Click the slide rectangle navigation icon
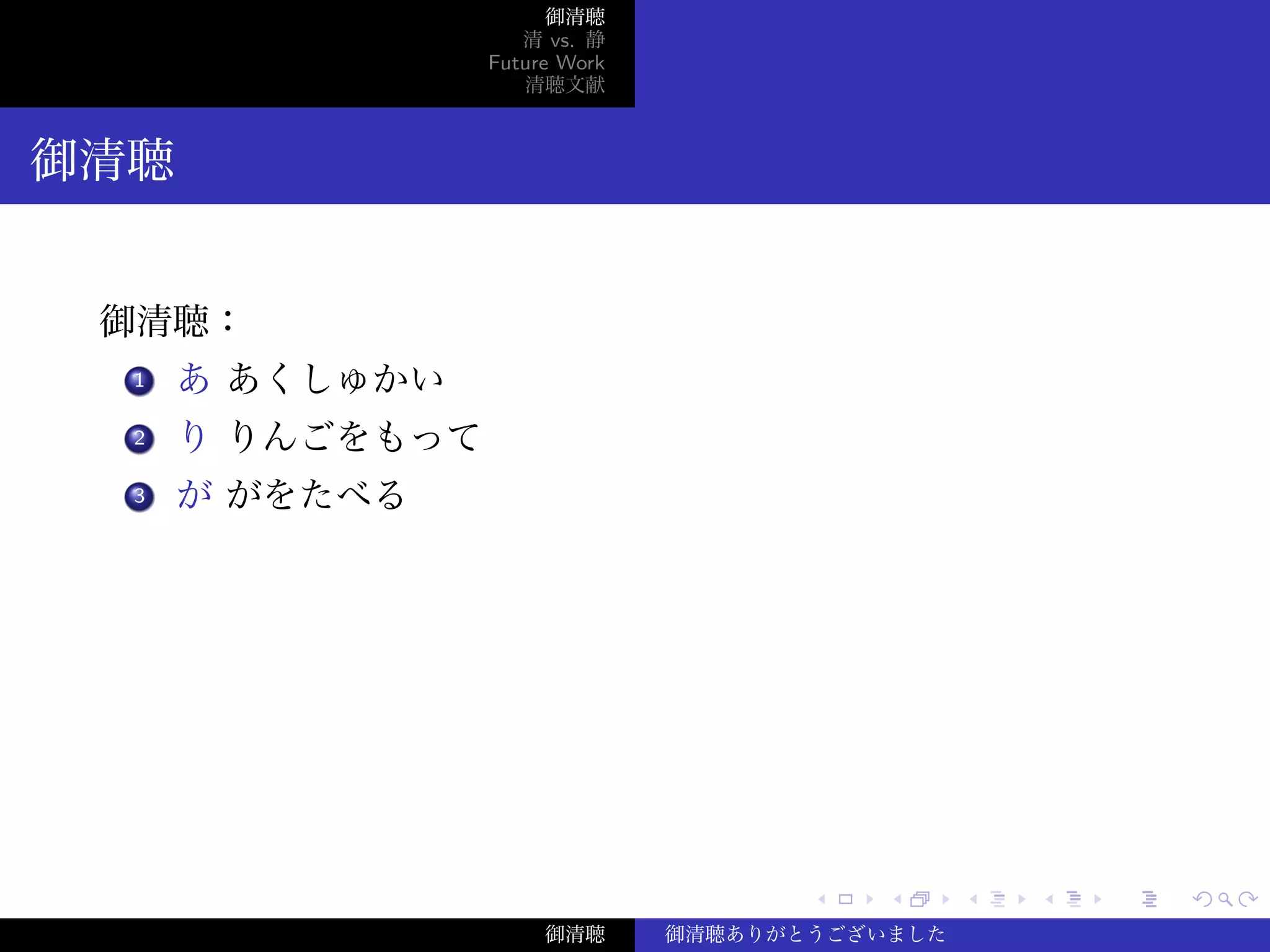Image resolution: width=1270 pixels, height=952 pixels. pos(845,899)
